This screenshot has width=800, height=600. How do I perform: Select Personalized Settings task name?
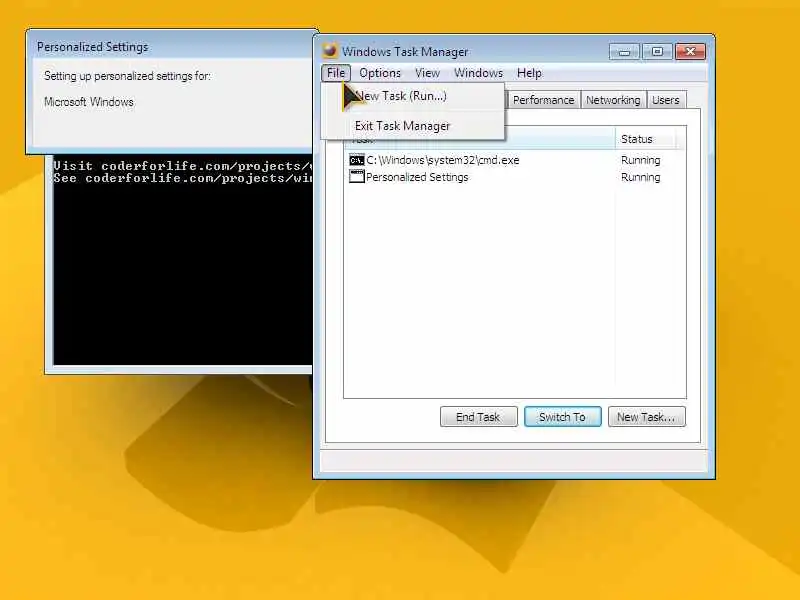pyautogui.click(x=417, y=177)
